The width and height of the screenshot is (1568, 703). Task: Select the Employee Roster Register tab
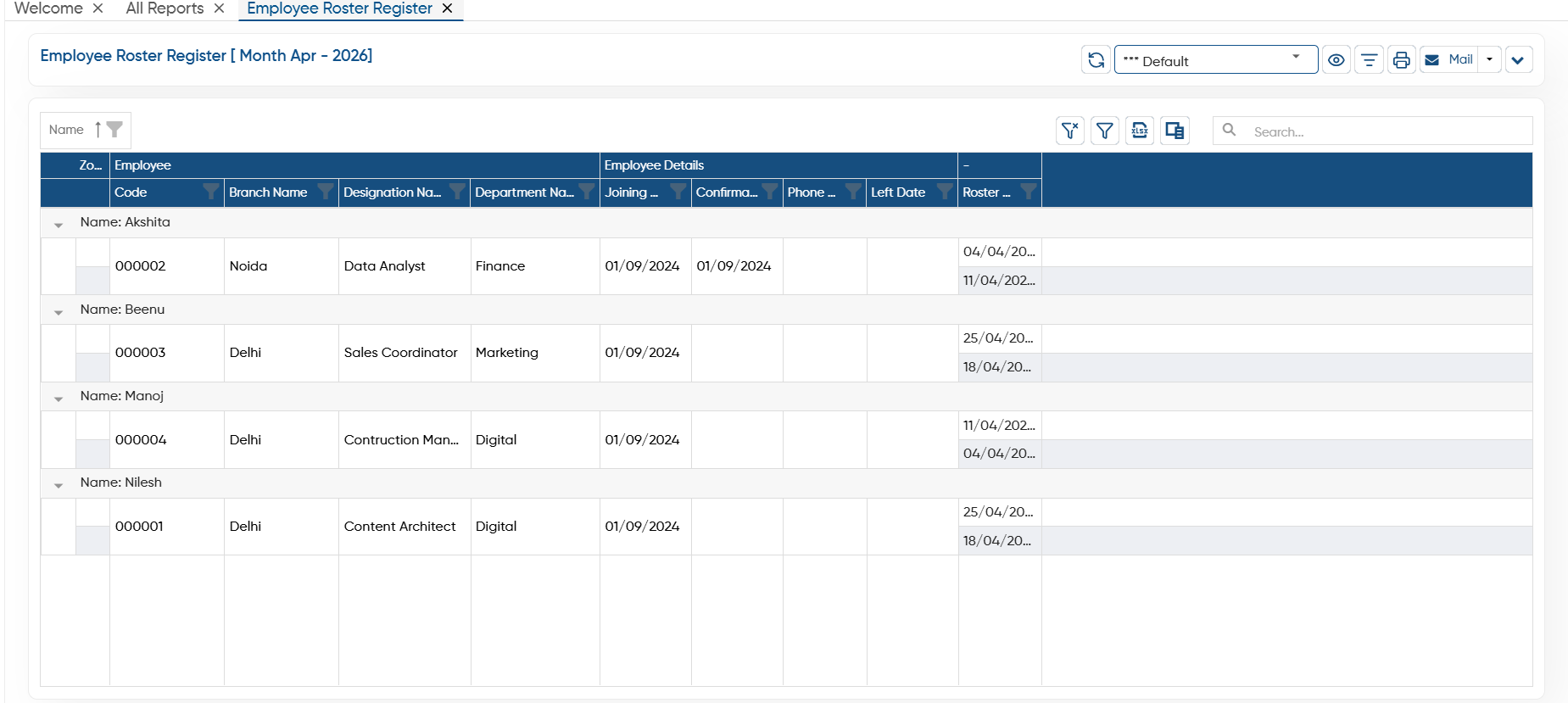pos(339,8)
